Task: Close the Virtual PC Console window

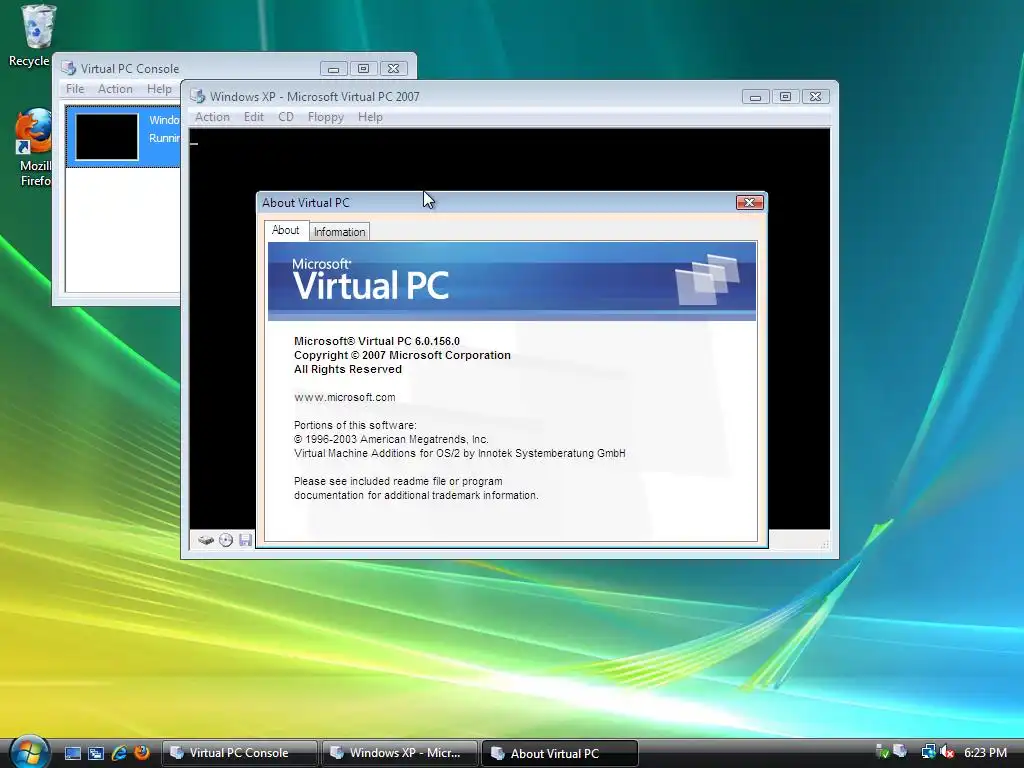Action: tap(394, 69)
